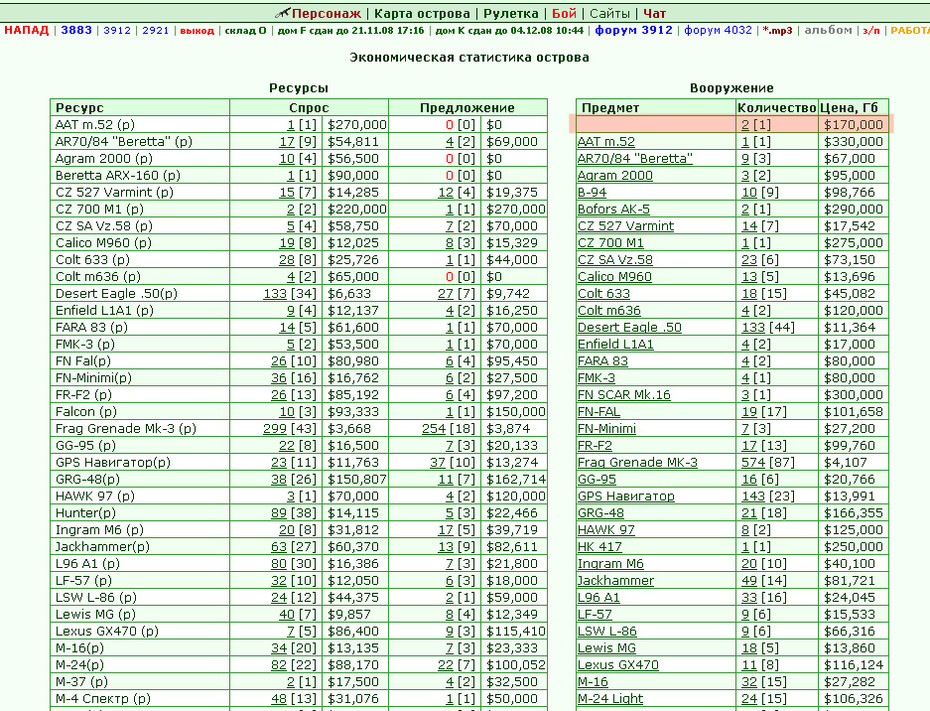This screenshot has height=711, width=930.
Task: Open AR70/84 "Beretta" weapon link
Action: (635, 159)
